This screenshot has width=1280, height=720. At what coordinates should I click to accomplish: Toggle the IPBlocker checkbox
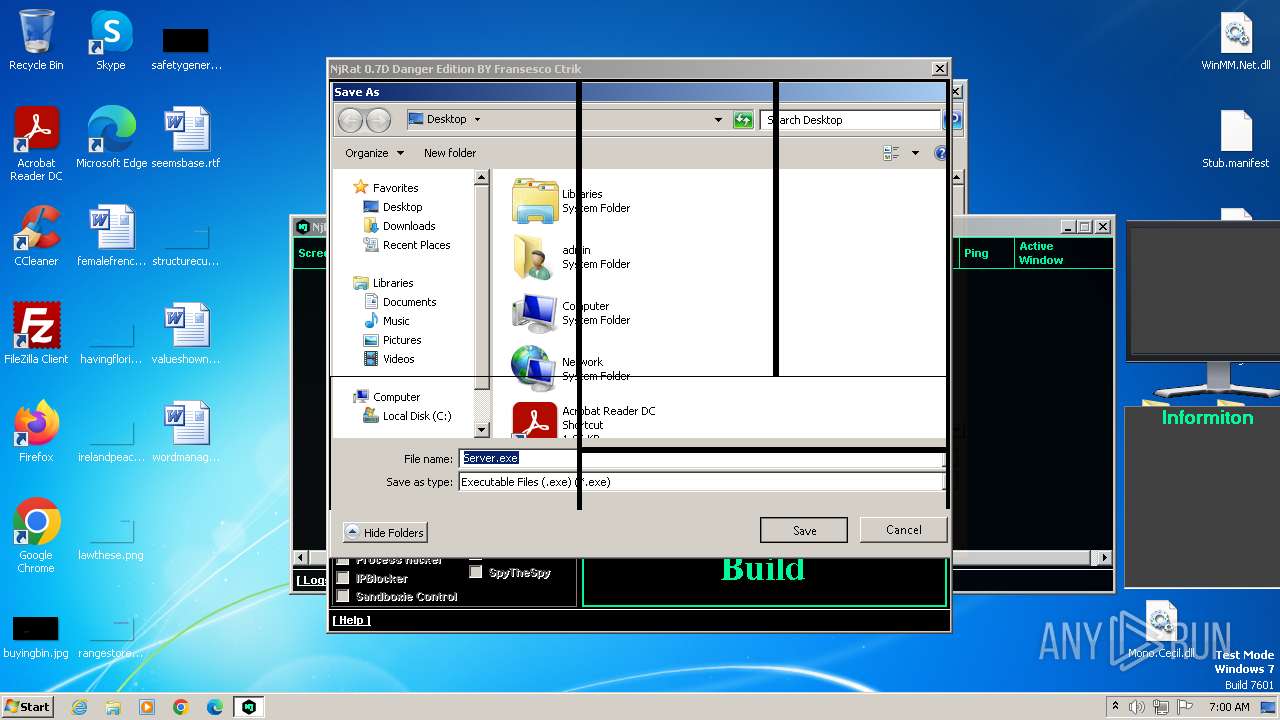point(343,578)
